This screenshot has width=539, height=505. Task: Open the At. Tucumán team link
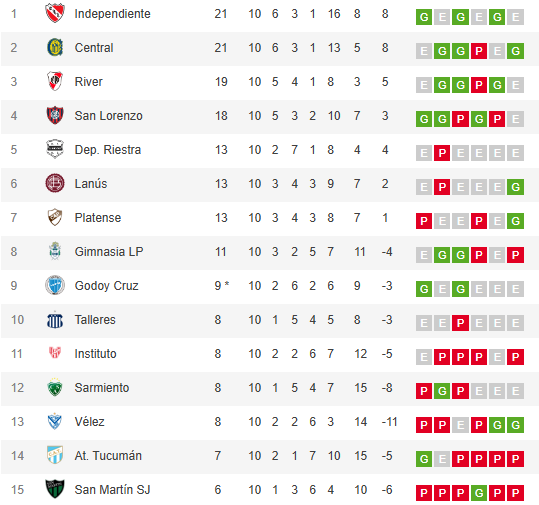(x=108, y=456)
